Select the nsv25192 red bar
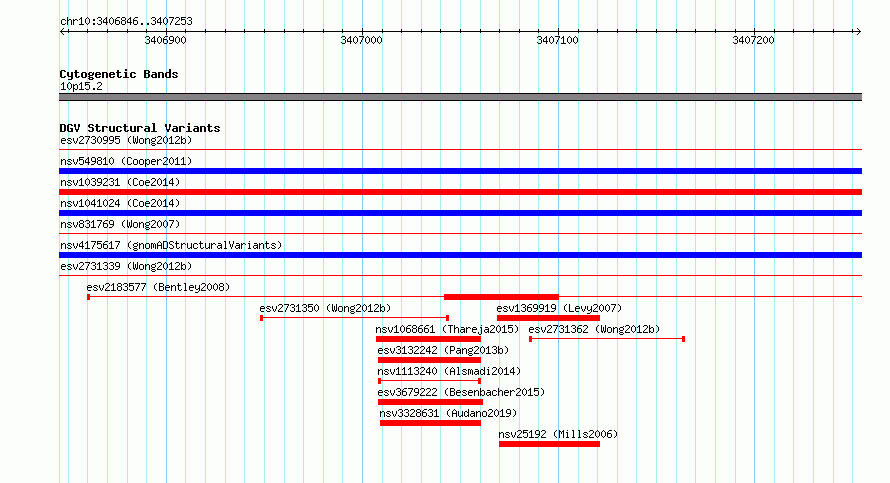The height and width of the screenshot is (483, 890). click(x=549, y=444)
